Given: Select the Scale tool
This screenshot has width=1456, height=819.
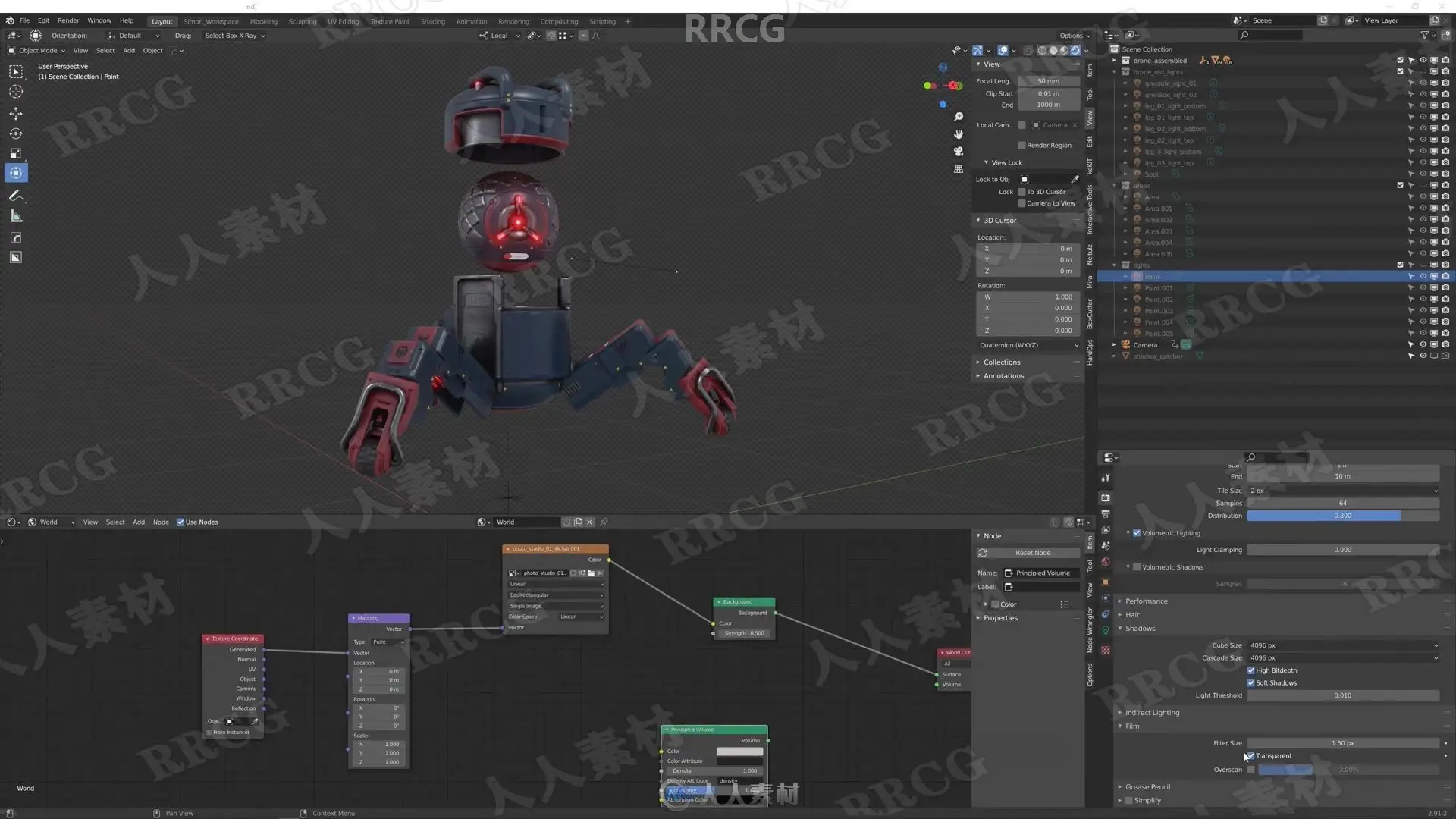Looking at the screenshot, I should coord(16,153).
